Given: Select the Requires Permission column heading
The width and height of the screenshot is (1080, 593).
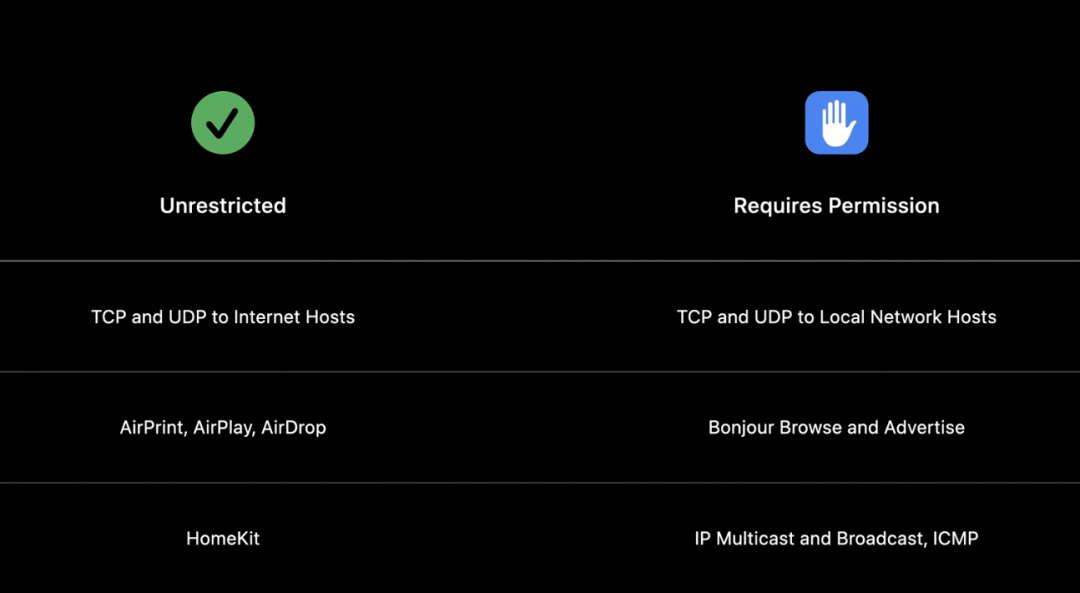Looking at the screenshot, I should click(x=836, y=206).
